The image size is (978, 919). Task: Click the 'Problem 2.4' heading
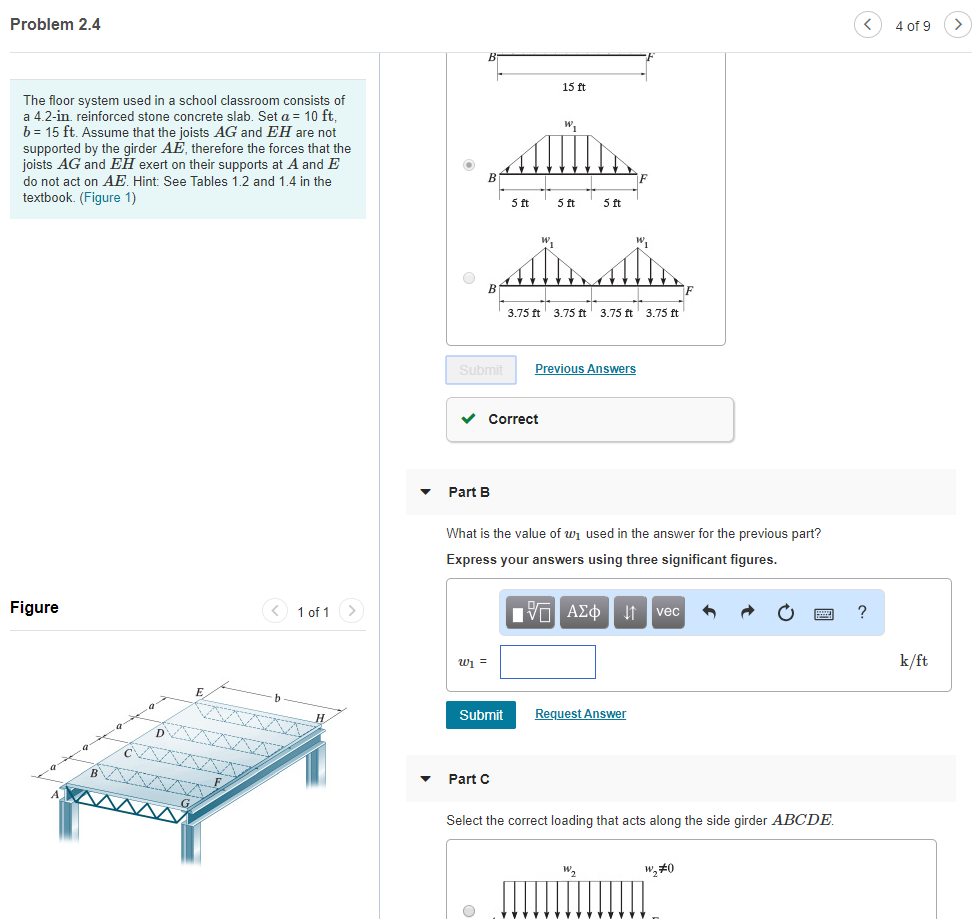pos(55,24)
